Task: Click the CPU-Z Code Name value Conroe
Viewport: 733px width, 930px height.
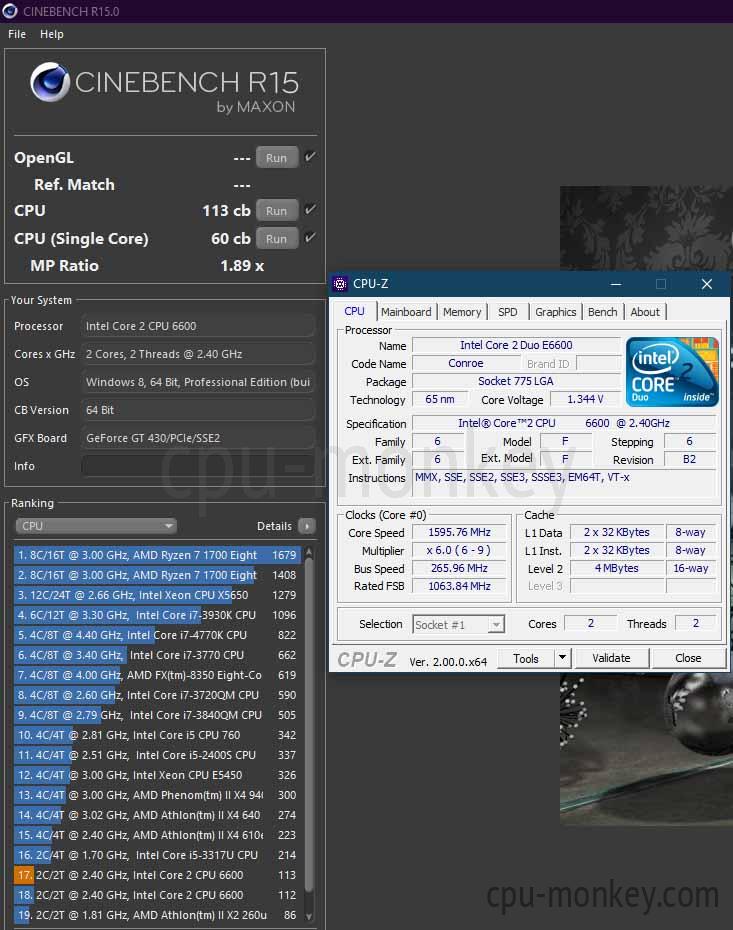Action: [x=466, y=363]
